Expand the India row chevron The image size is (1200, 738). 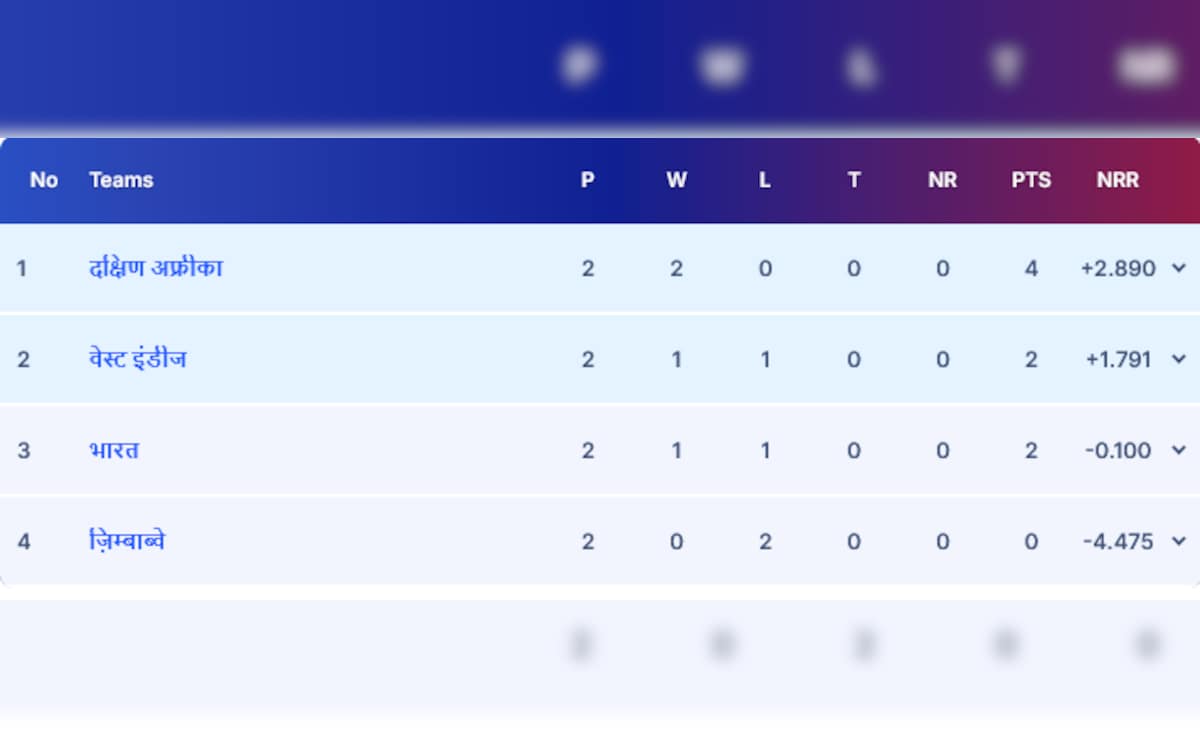pyautogui.click(x=1179, y=450)
